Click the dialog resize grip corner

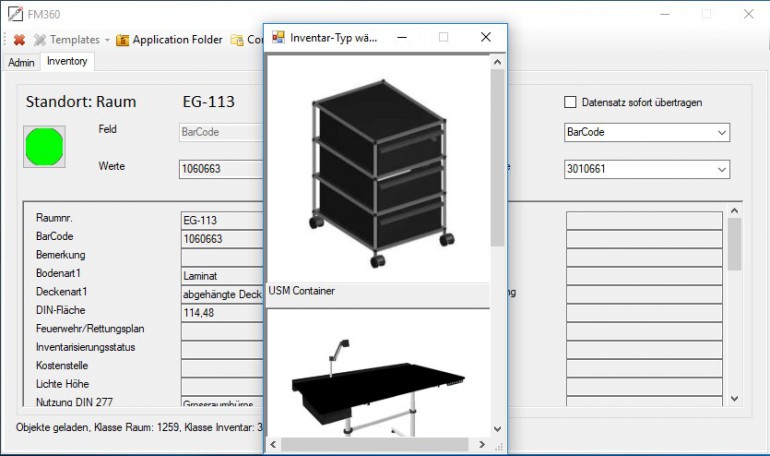pos(499,447)
